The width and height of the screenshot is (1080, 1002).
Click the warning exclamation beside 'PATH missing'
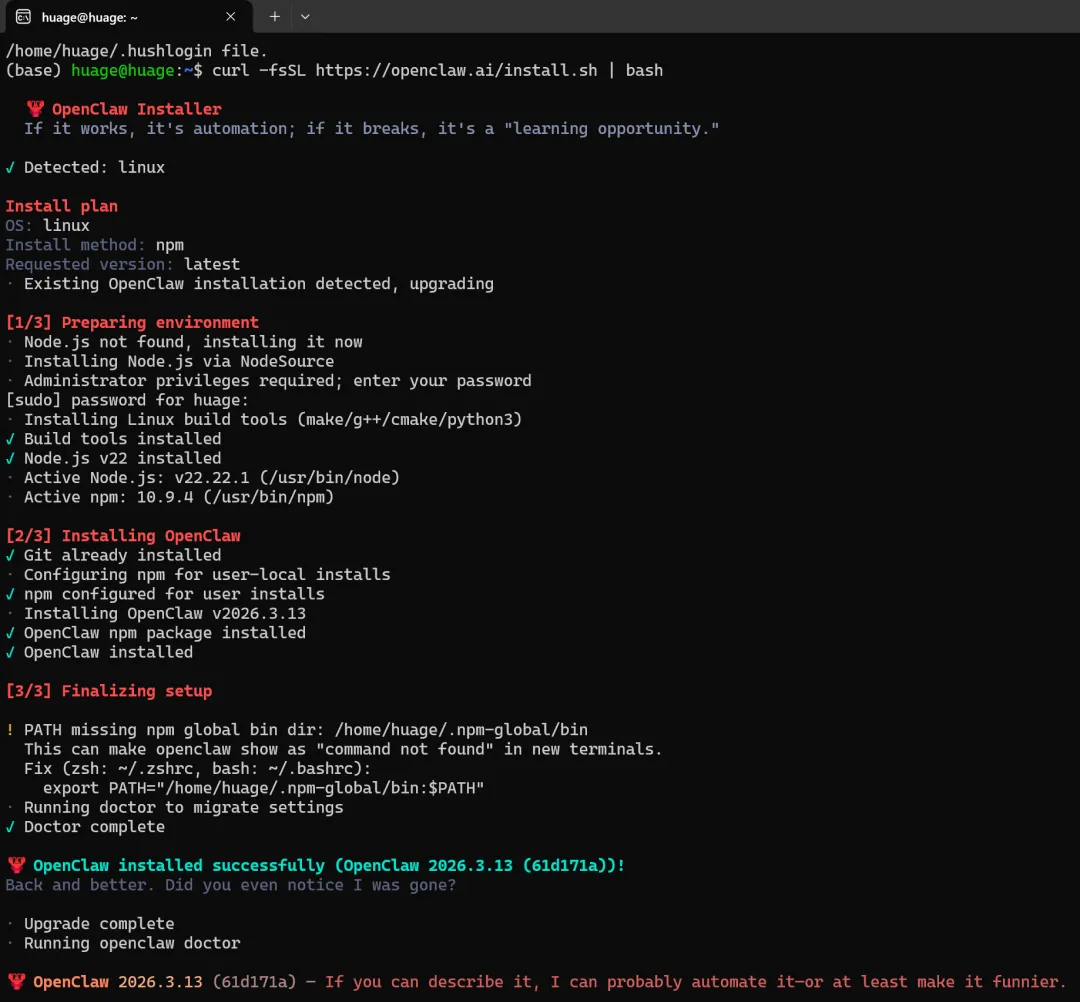coord(10,729)
